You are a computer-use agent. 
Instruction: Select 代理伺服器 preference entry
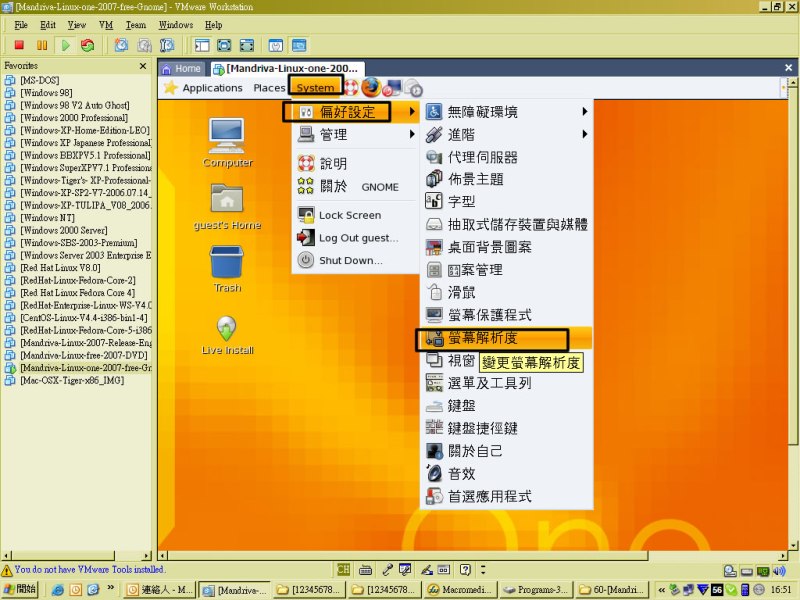click(506, 157)
